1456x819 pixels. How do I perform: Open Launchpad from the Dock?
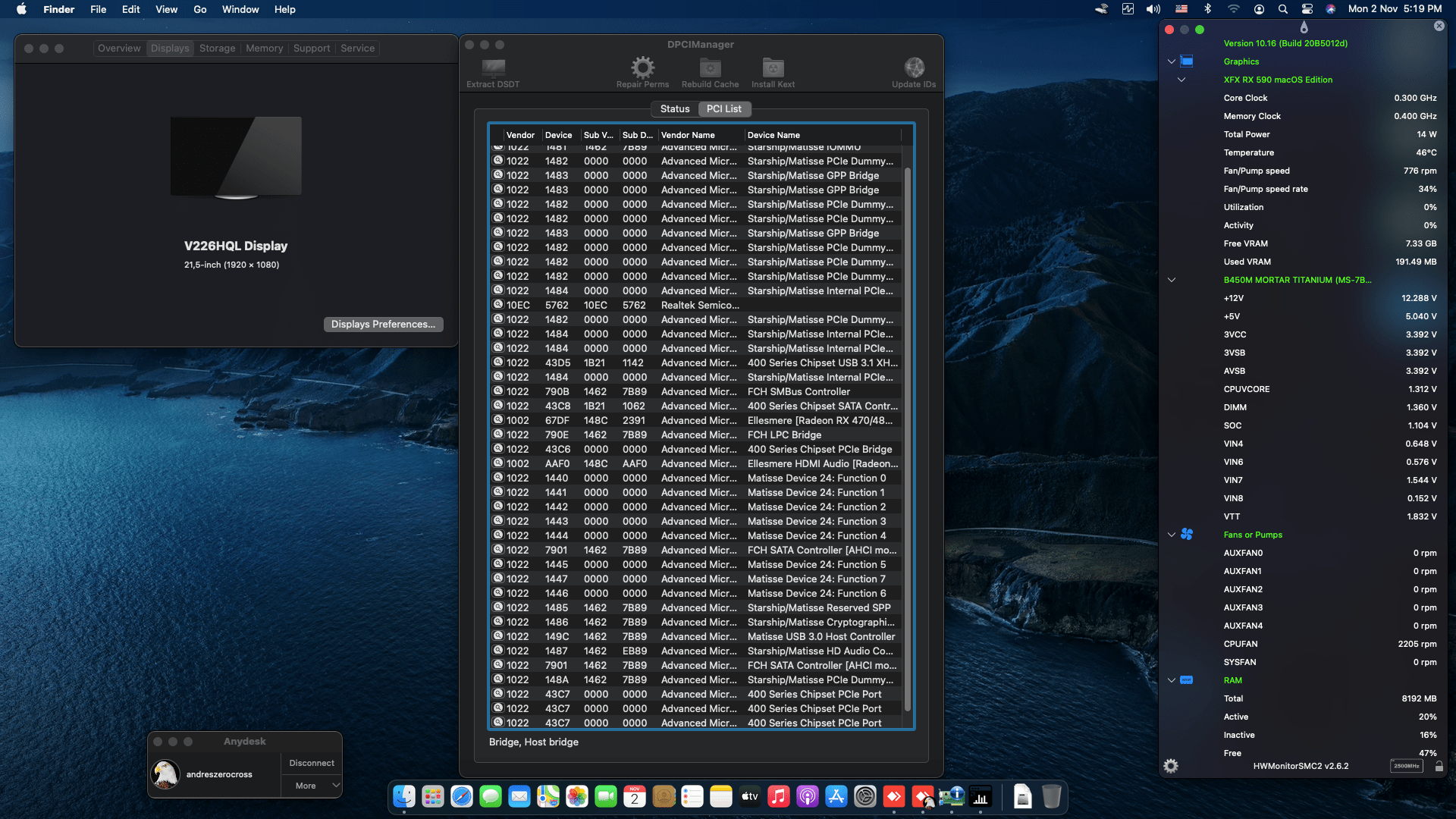pos(433,796)
